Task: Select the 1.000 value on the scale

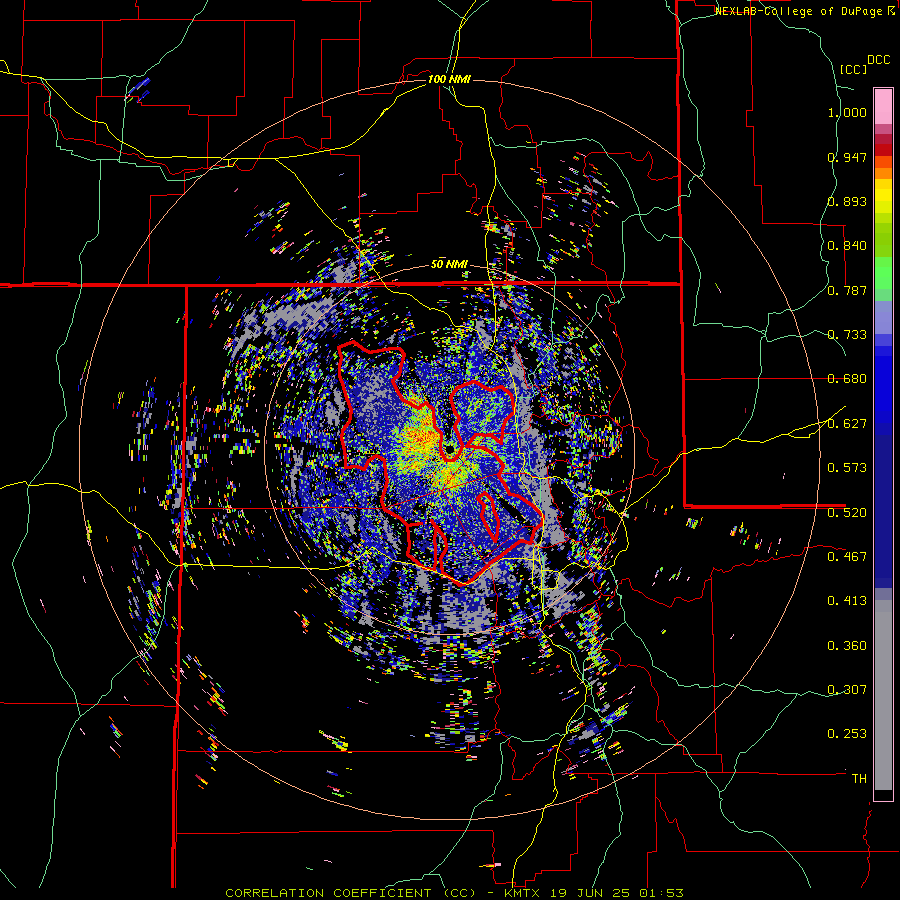Action: click(x=847, y=112)
